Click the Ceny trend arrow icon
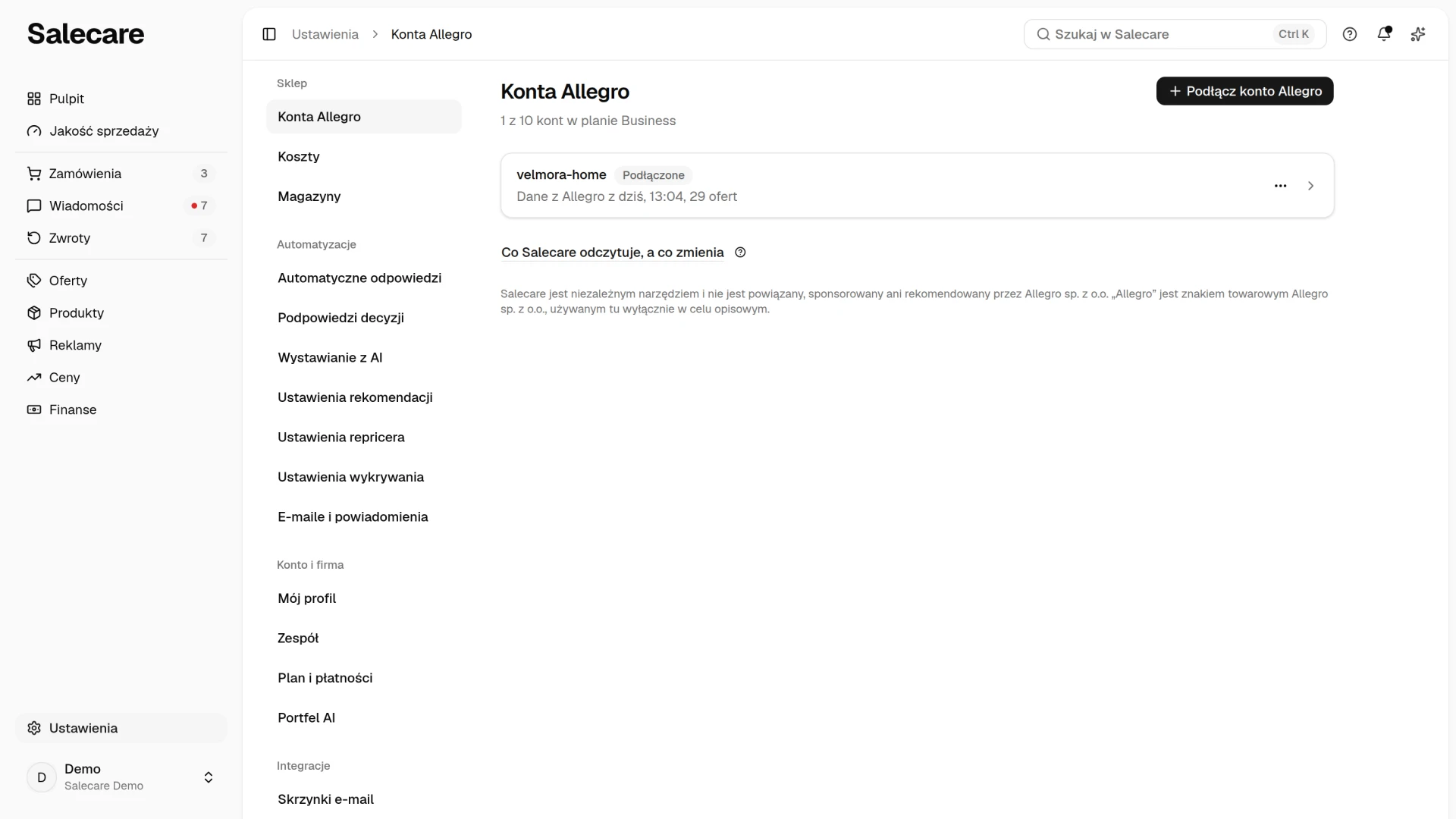1456x819 pixels. coord(34,378)
